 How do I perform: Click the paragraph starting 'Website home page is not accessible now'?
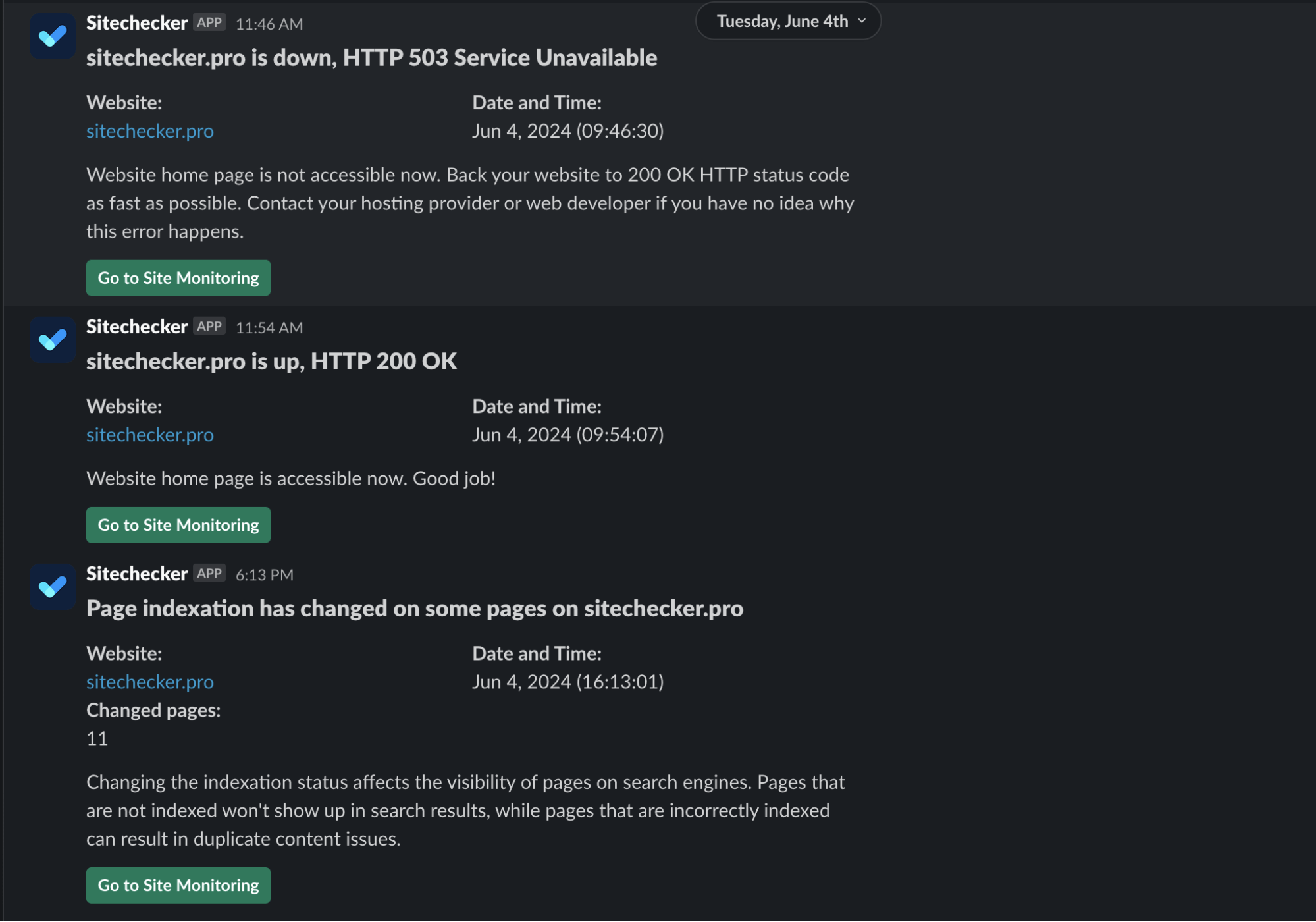tap(470, 203)
